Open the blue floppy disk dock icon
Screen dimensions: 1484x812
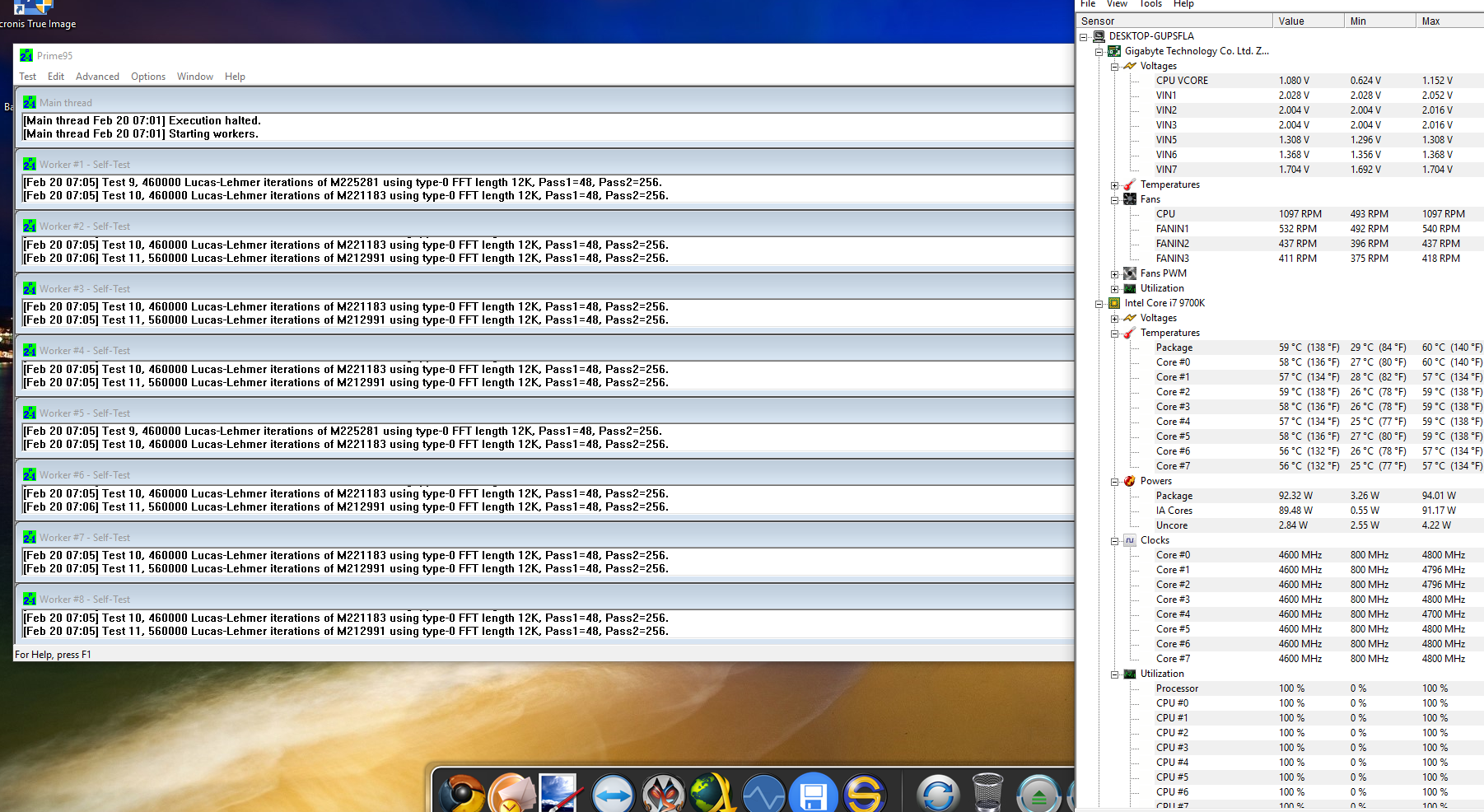tap(814, 795)
